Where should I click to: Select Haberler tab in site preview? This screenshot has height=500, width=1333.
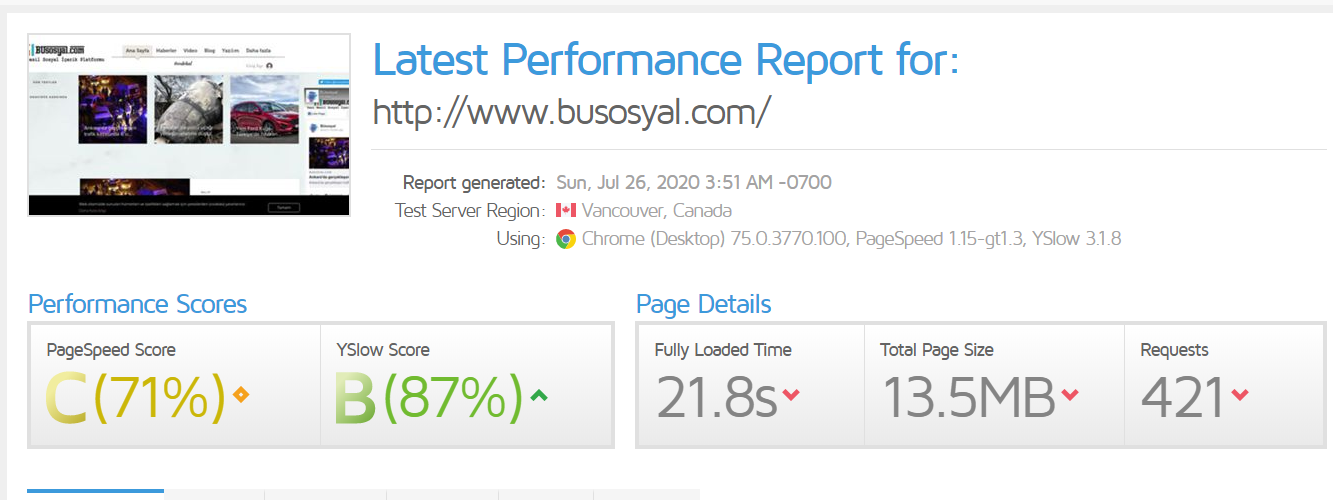(166, 50)
